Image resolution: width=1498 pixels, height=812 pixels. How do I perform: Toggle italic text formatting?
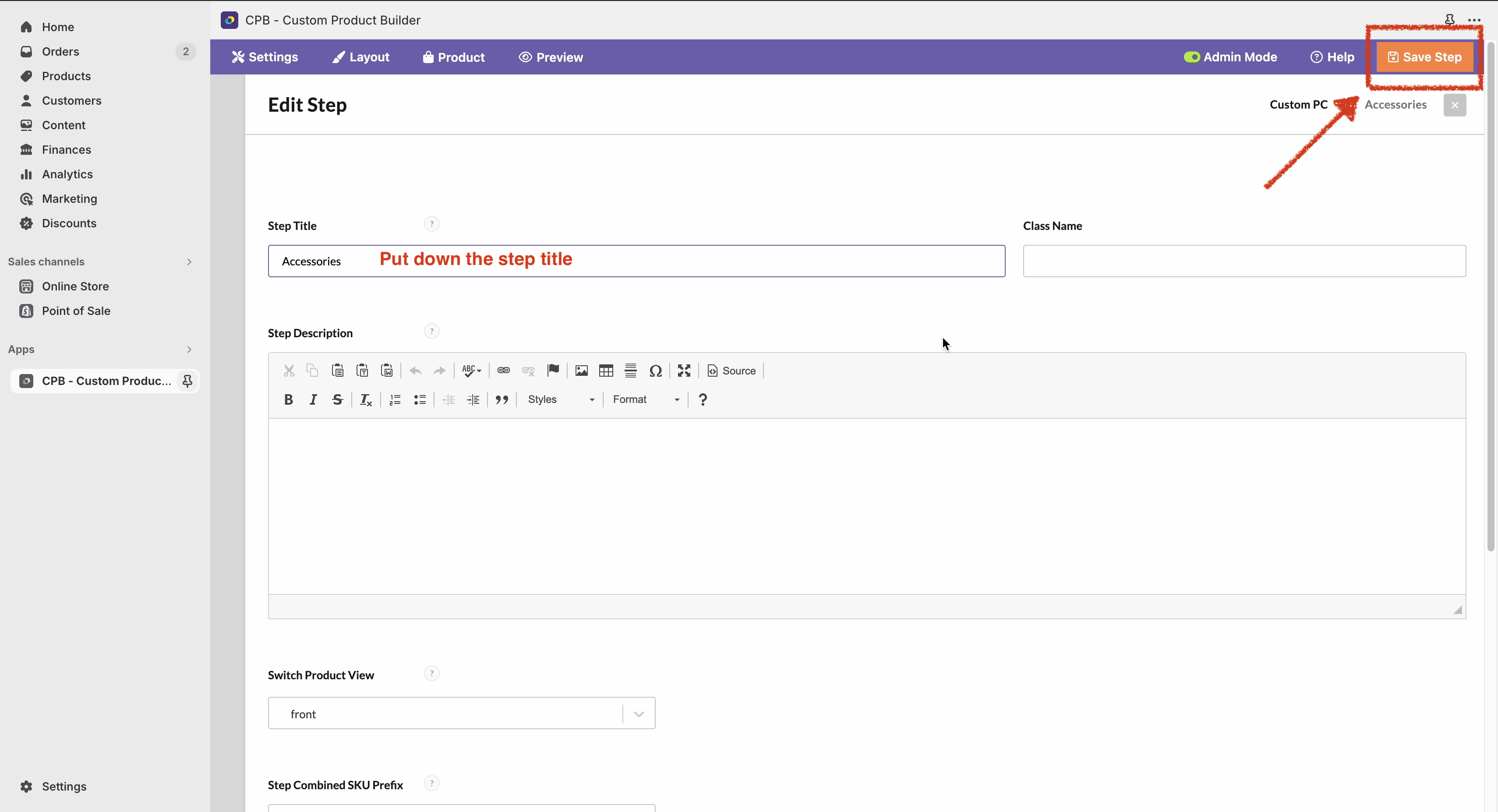[x=313, y=399]
